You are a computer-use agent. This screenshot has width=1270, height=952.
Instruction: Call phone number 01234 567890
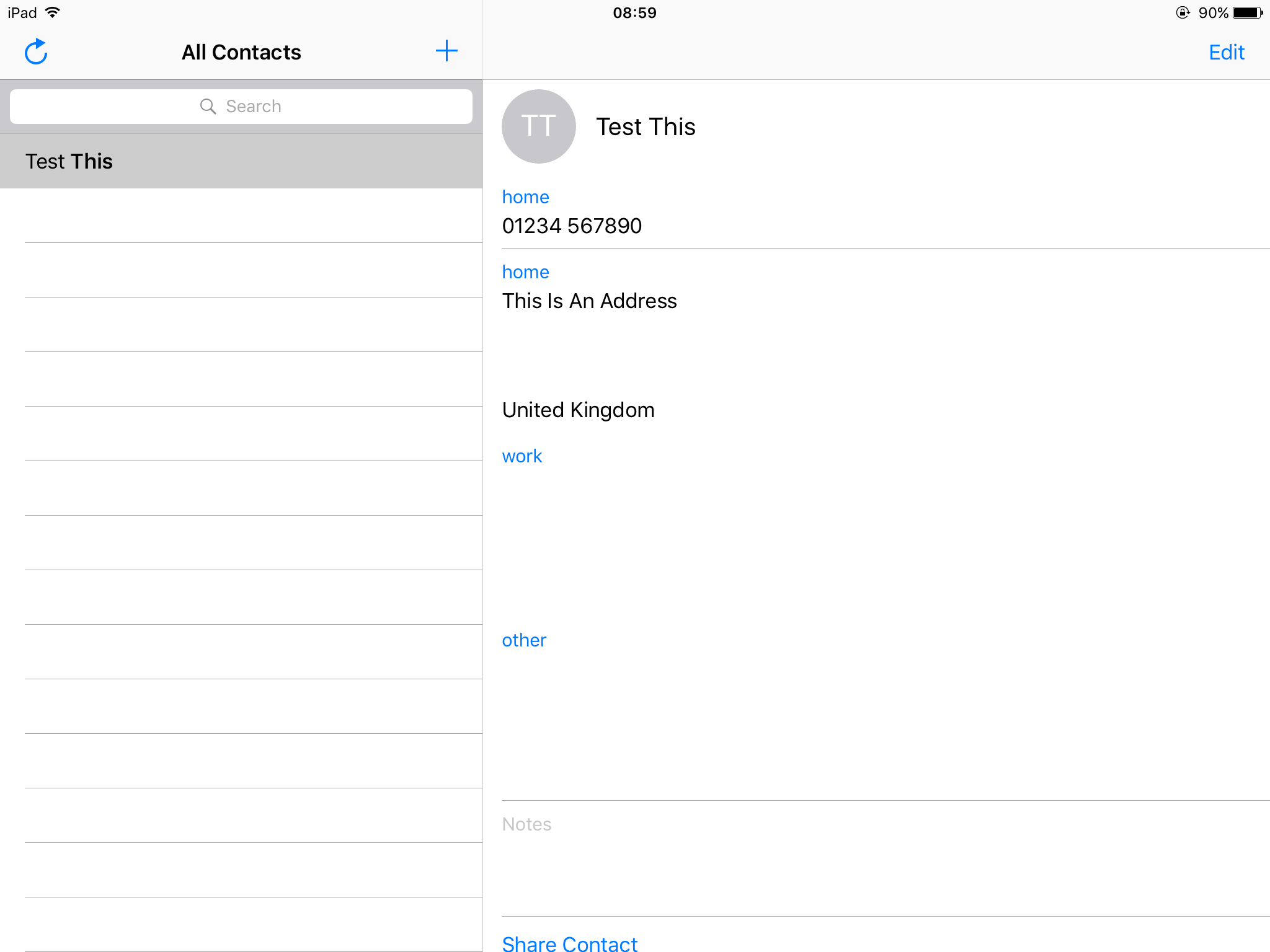tap(572, 226)
